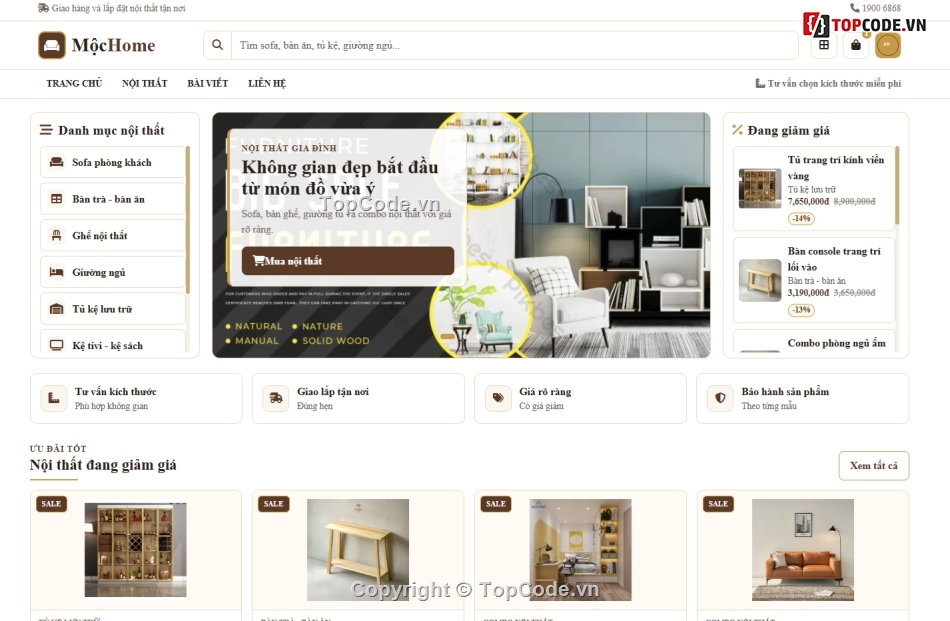Open the BÀI VIẾT menu item
The image size is (950, 621).
[x=207, y=84]
